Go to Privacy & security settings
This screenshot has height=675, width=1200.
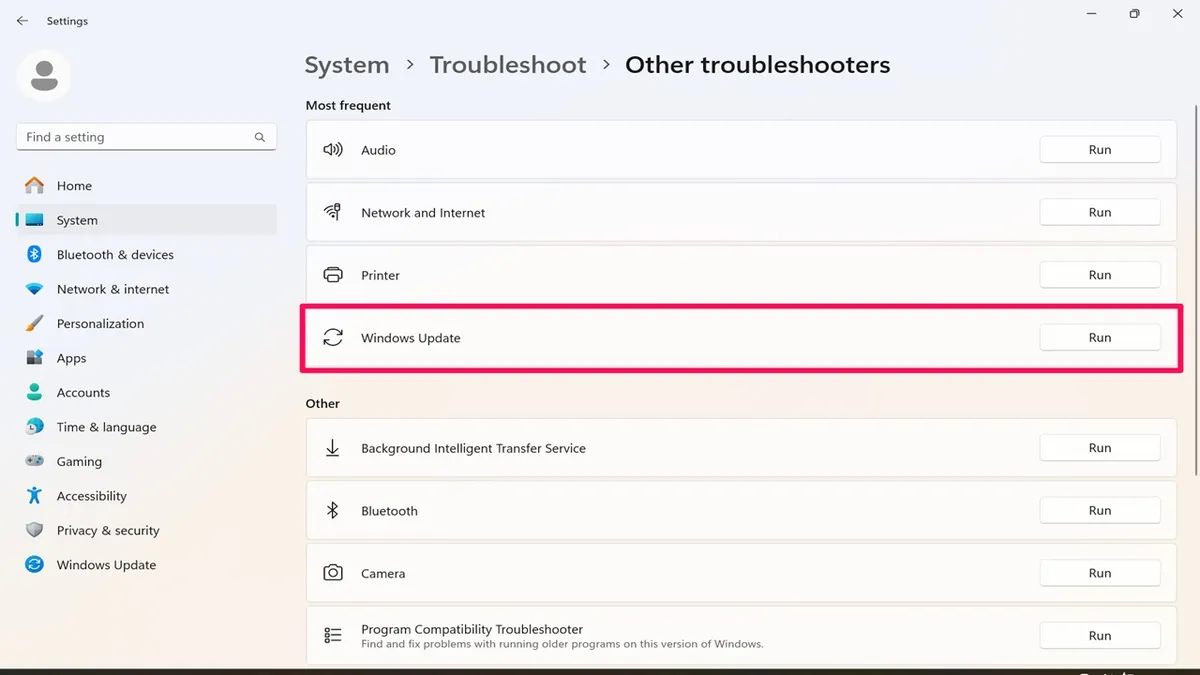pos(147,530)
